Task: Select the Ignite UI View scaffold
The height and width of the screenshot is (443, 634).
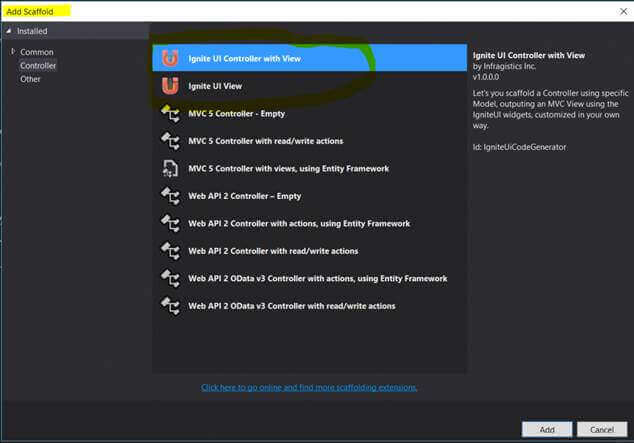Action: point(310,86)
